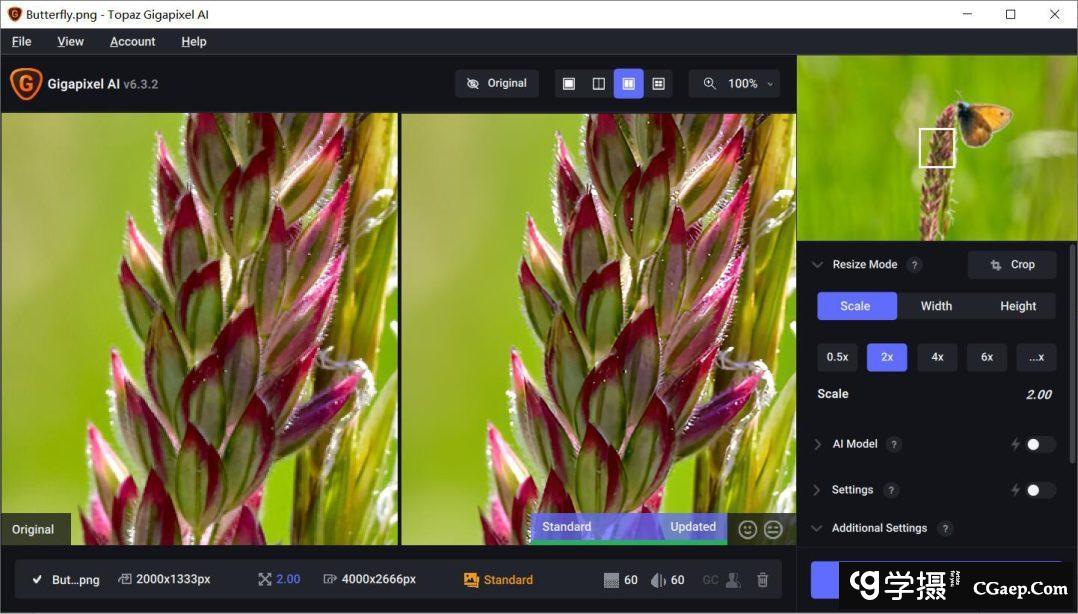The height and width of the screenshot is (614, 1078).
Task: Turn on the Settings auto toggle
Action: click(x=1039, y=490)
